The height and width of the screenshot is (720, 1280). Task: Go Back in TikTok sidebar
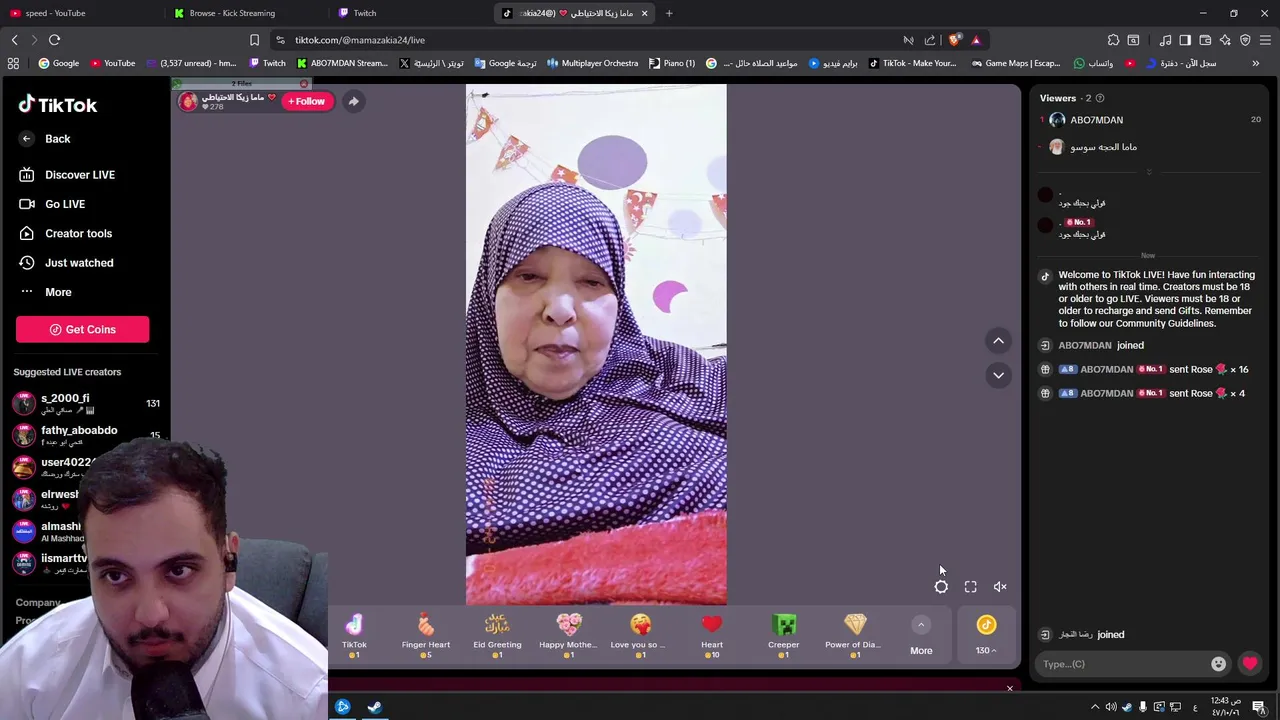(45, 139)
